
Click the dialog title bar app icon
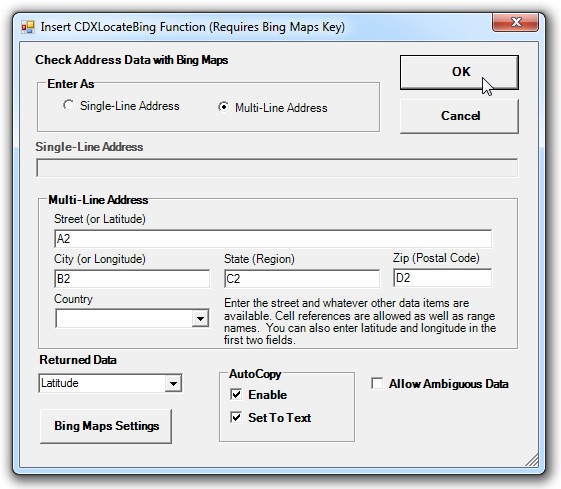[28, 27]
